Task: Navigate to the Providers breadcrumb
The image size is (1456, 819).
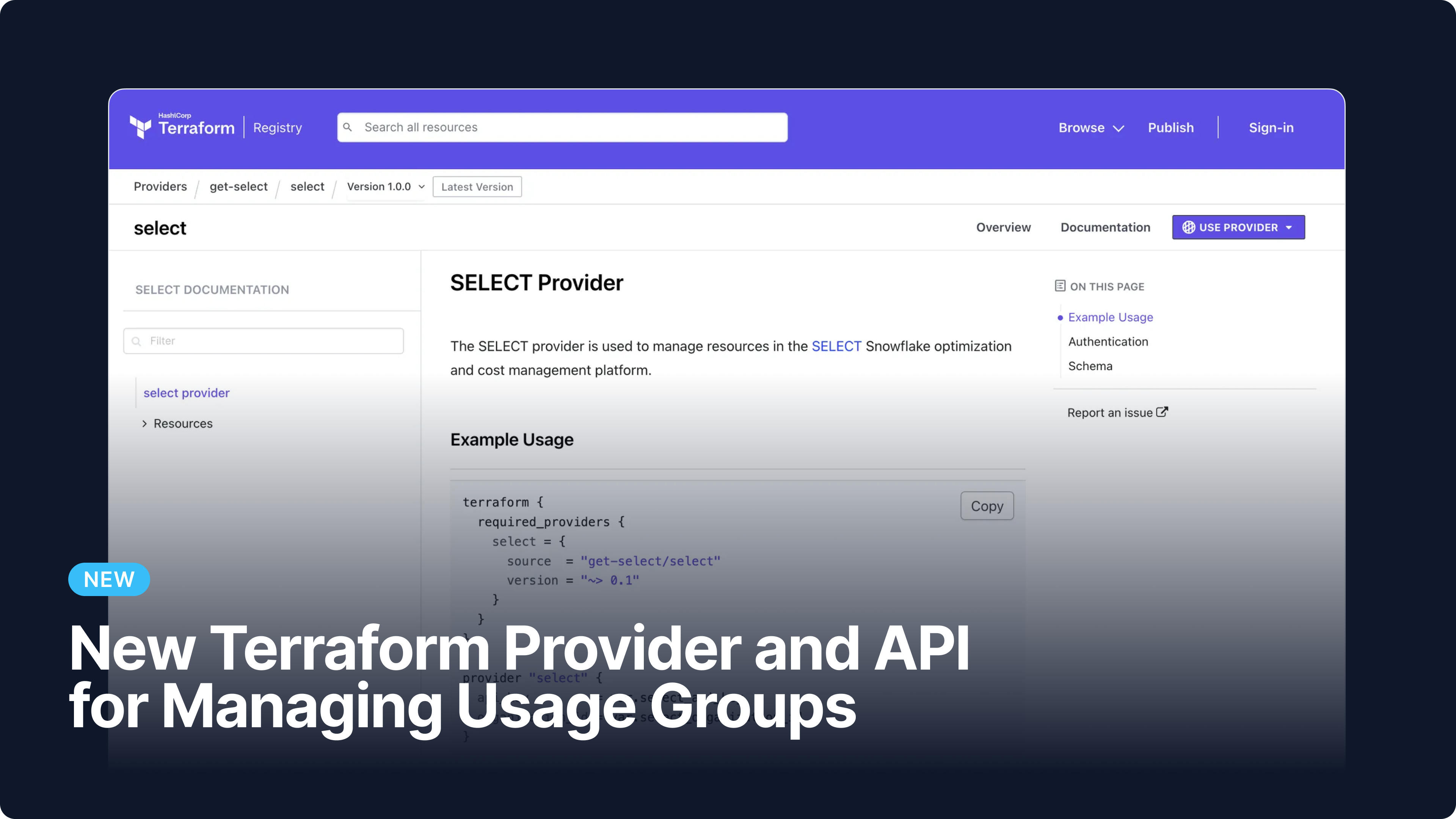Action: tap(160, 187)
